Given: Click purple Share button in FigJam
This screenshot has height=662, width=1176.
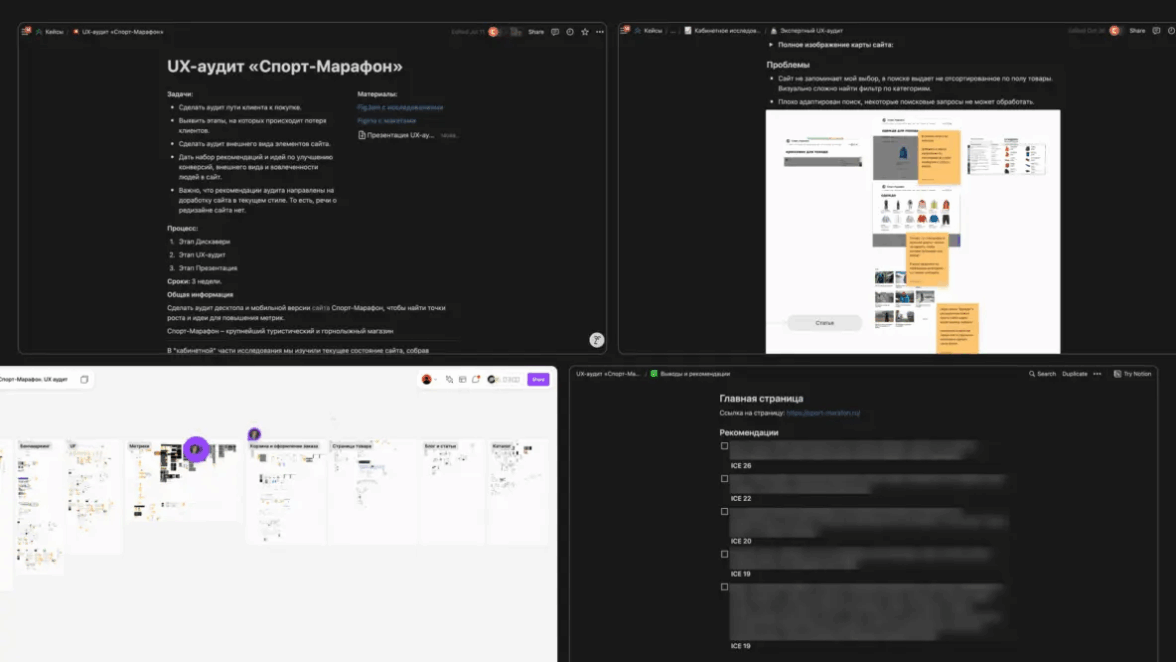Looking at the screenshot, I should (538, 379).
